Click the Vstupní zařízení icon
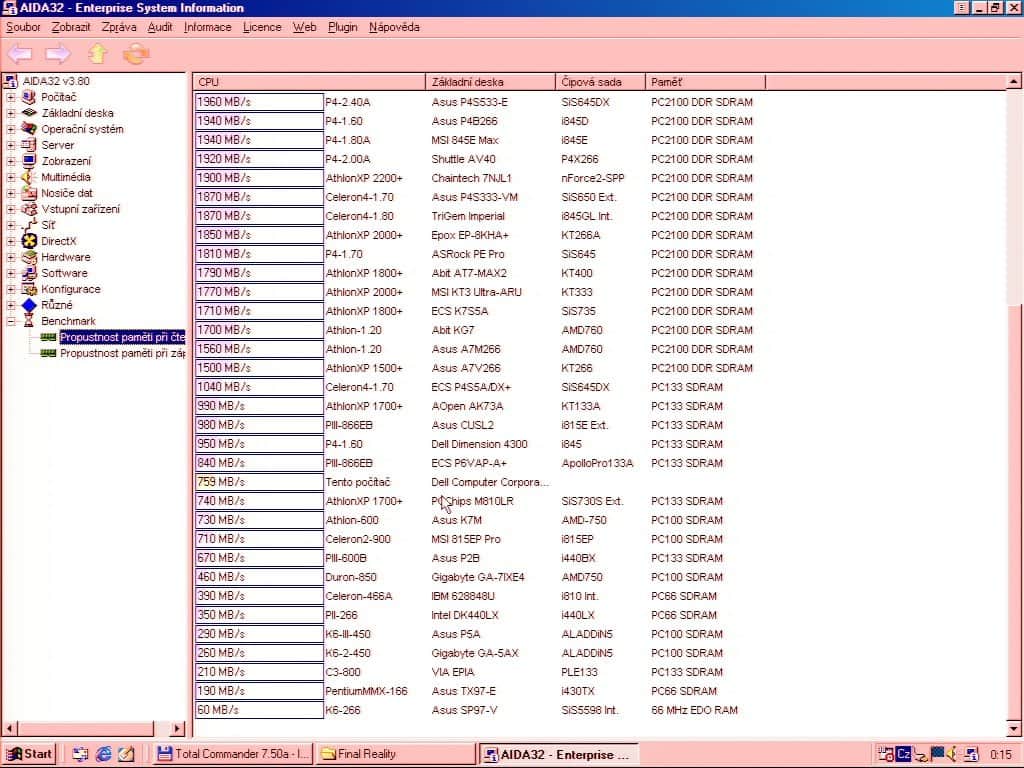 click(29, 209)
